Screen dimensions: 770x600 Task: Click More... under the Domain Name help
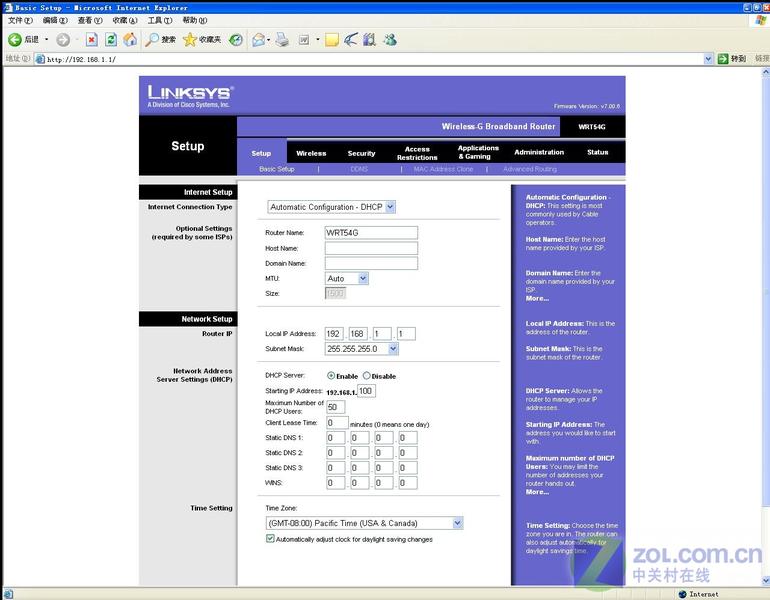tap(537, 298)
